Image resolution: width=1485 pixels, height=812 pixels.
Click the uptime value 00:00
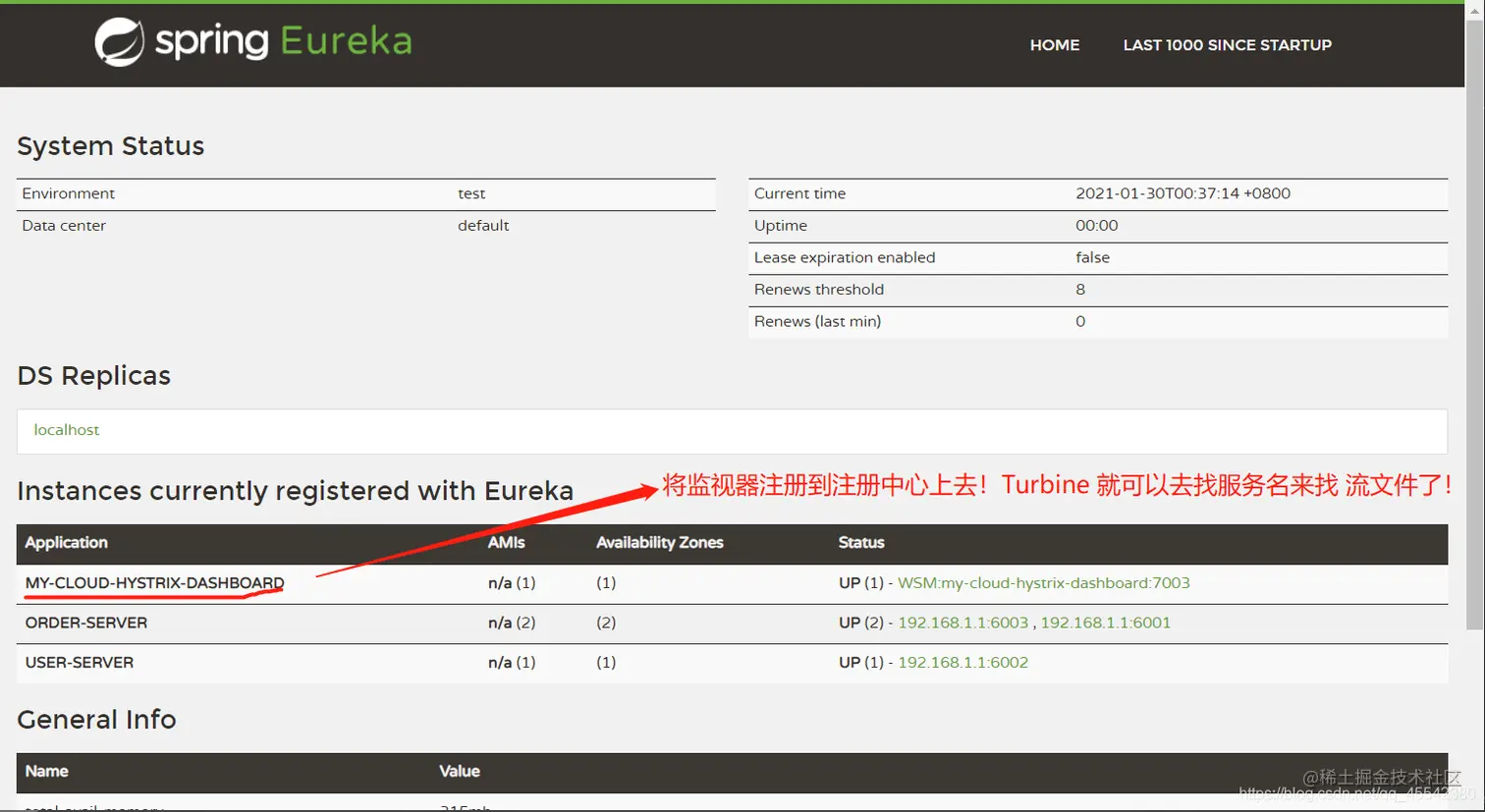[1096, 226]
